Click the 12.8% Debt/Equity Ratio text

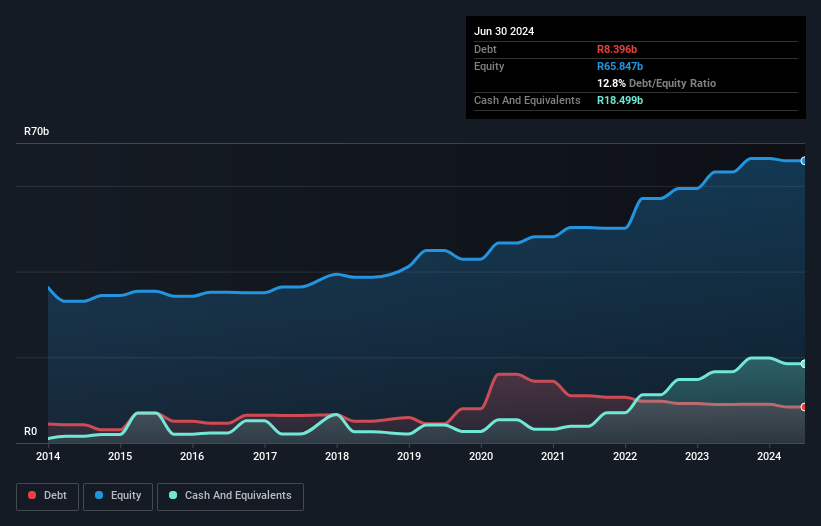click(656, 83)
